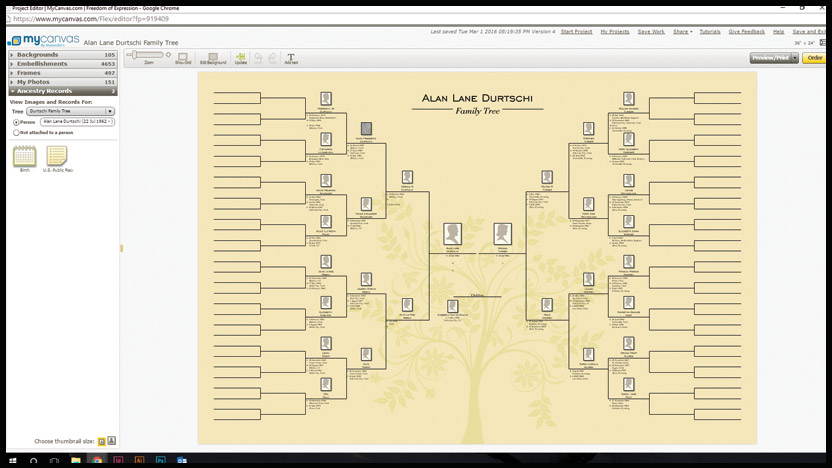Expand the My Photos panel

coord(63,82)
